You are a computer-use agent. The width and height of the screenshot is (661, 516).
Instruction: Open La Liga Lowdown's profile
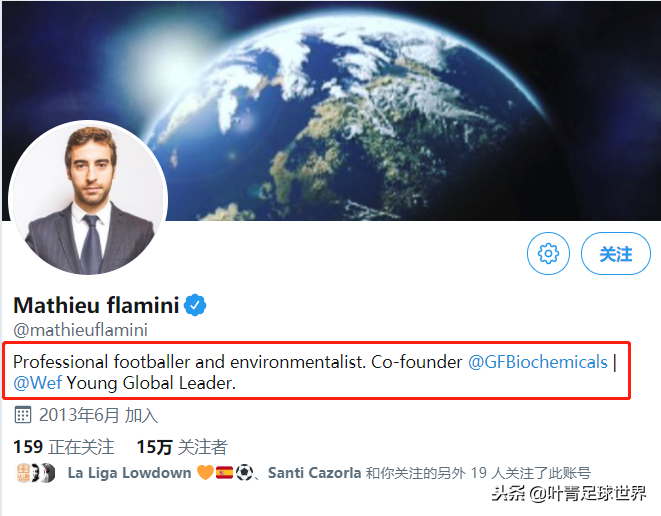click(x=129, y=473)
